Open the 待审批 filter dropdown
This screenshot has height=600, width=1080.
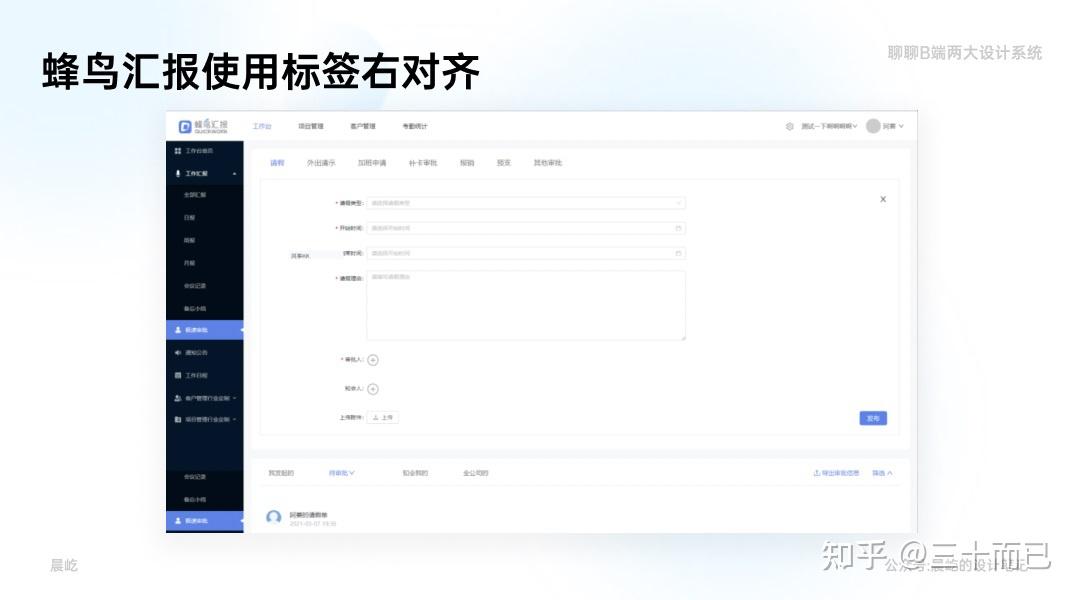coord(342,473)
